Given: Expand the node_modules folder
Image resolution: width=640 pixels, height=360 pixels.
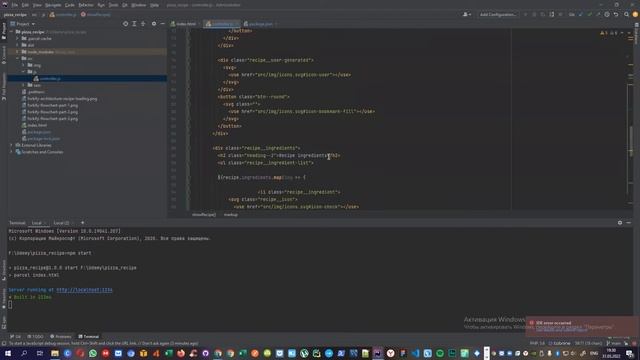Looking at the screenshot, I should tap(18, 52).
